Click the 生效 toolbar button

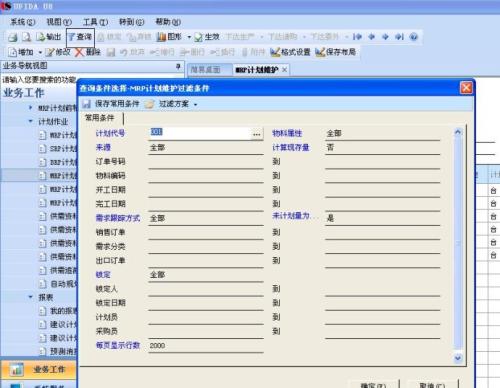coord(207,37)
